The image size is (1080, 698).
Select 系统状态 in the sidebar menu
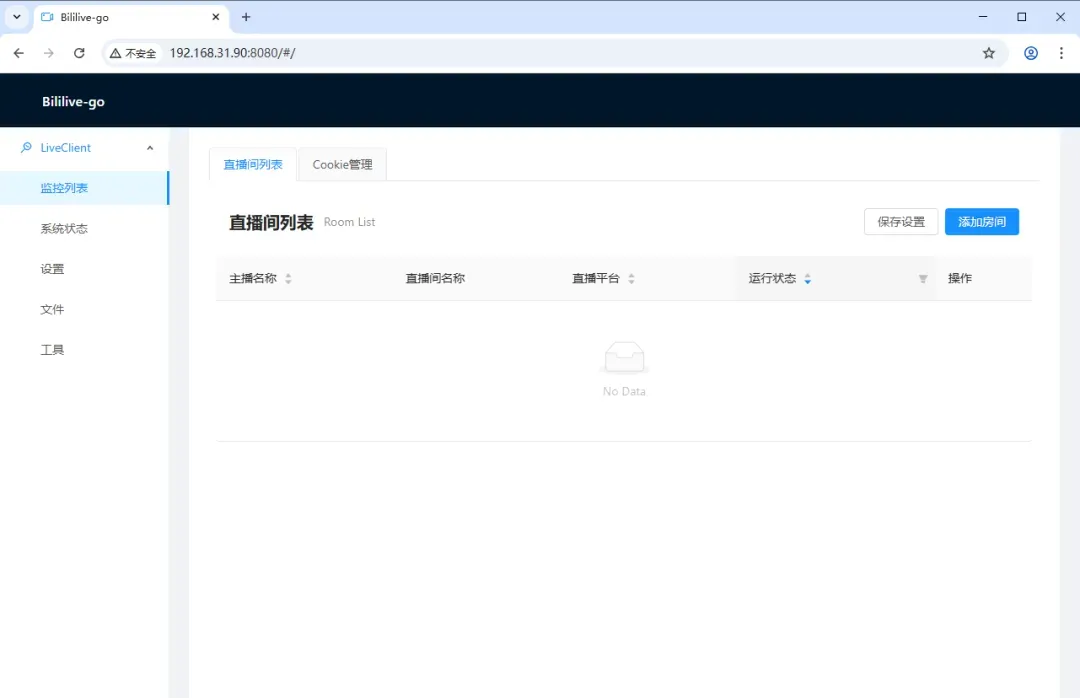(66, 228)
